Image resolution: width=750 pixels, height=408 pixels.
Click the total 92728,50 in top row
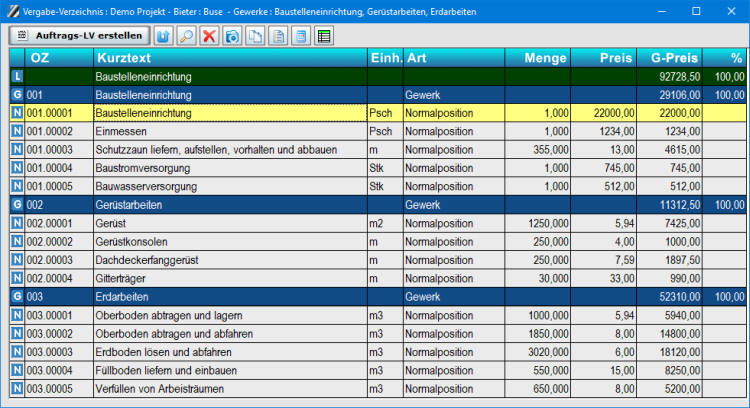coord(670,77)
